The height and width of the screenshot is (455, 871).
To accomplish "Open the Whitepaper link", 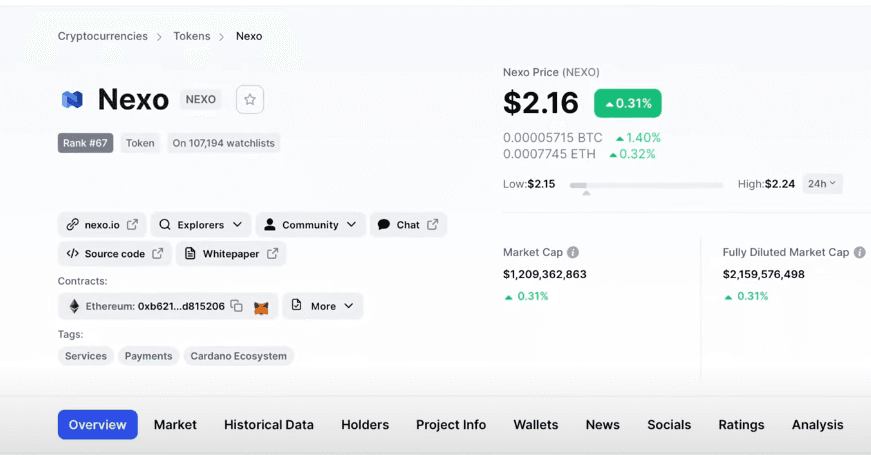I will [x=231, y=253].
